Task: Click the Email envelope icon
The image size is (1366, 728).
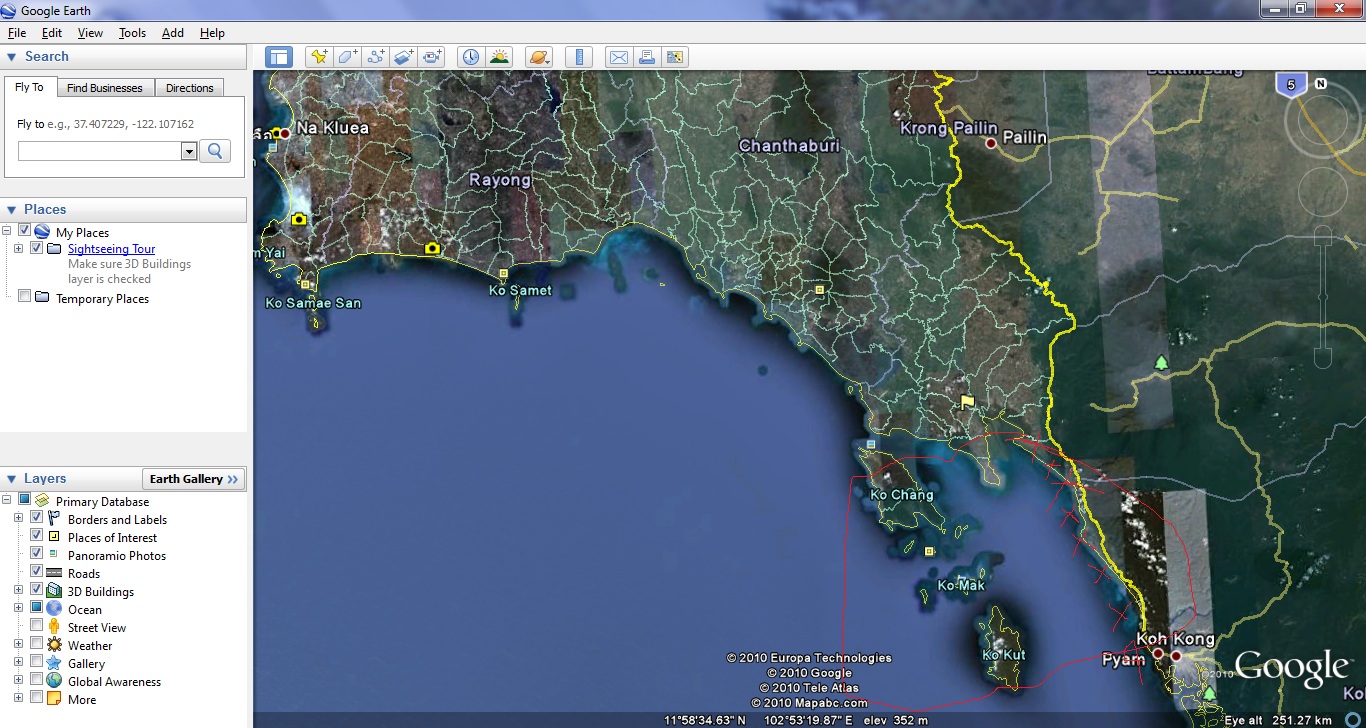Action: (619, 57)
